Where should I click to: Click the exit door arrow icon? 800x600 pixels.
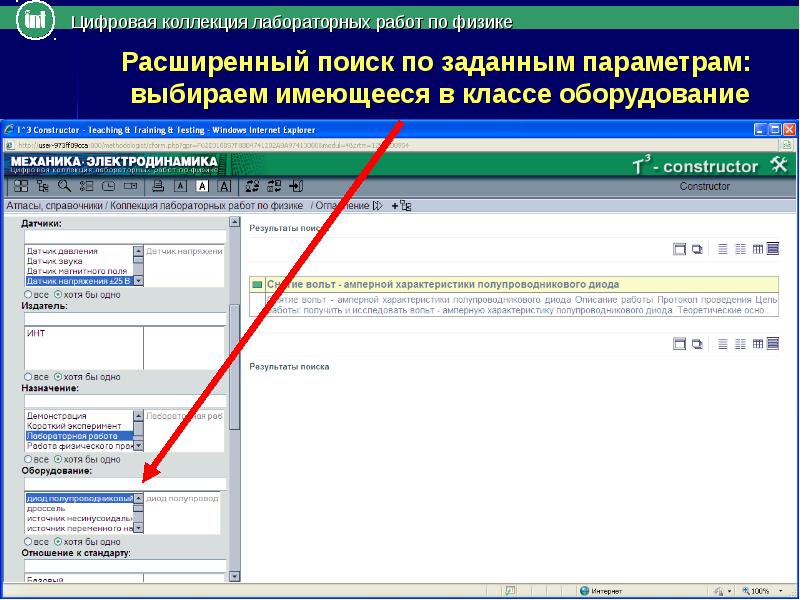297,186
